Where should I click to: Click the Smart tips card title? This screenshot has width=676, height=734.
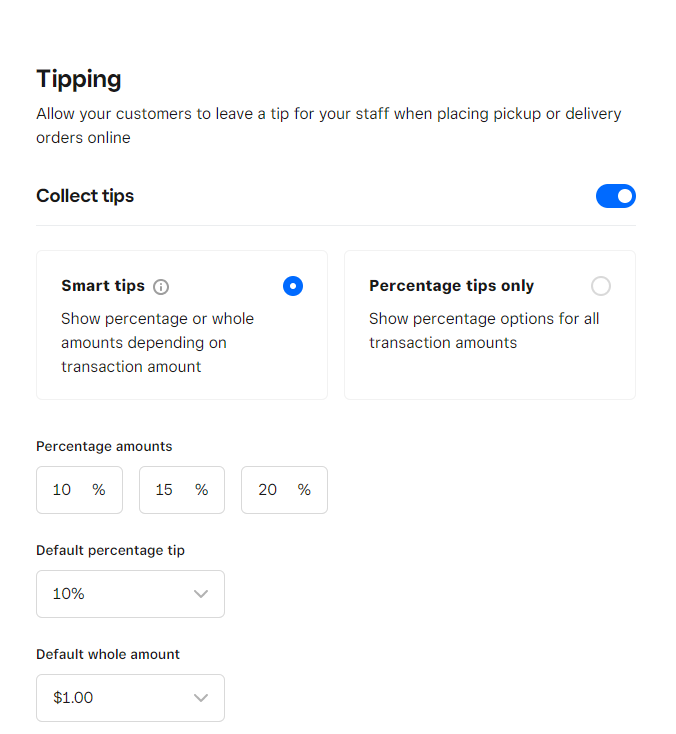point(103,286)
